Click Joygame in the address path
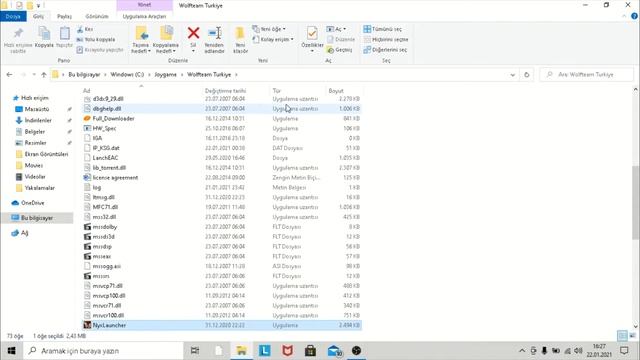The height and width of the screenshot is (360, 640). (x=166, y=75)
